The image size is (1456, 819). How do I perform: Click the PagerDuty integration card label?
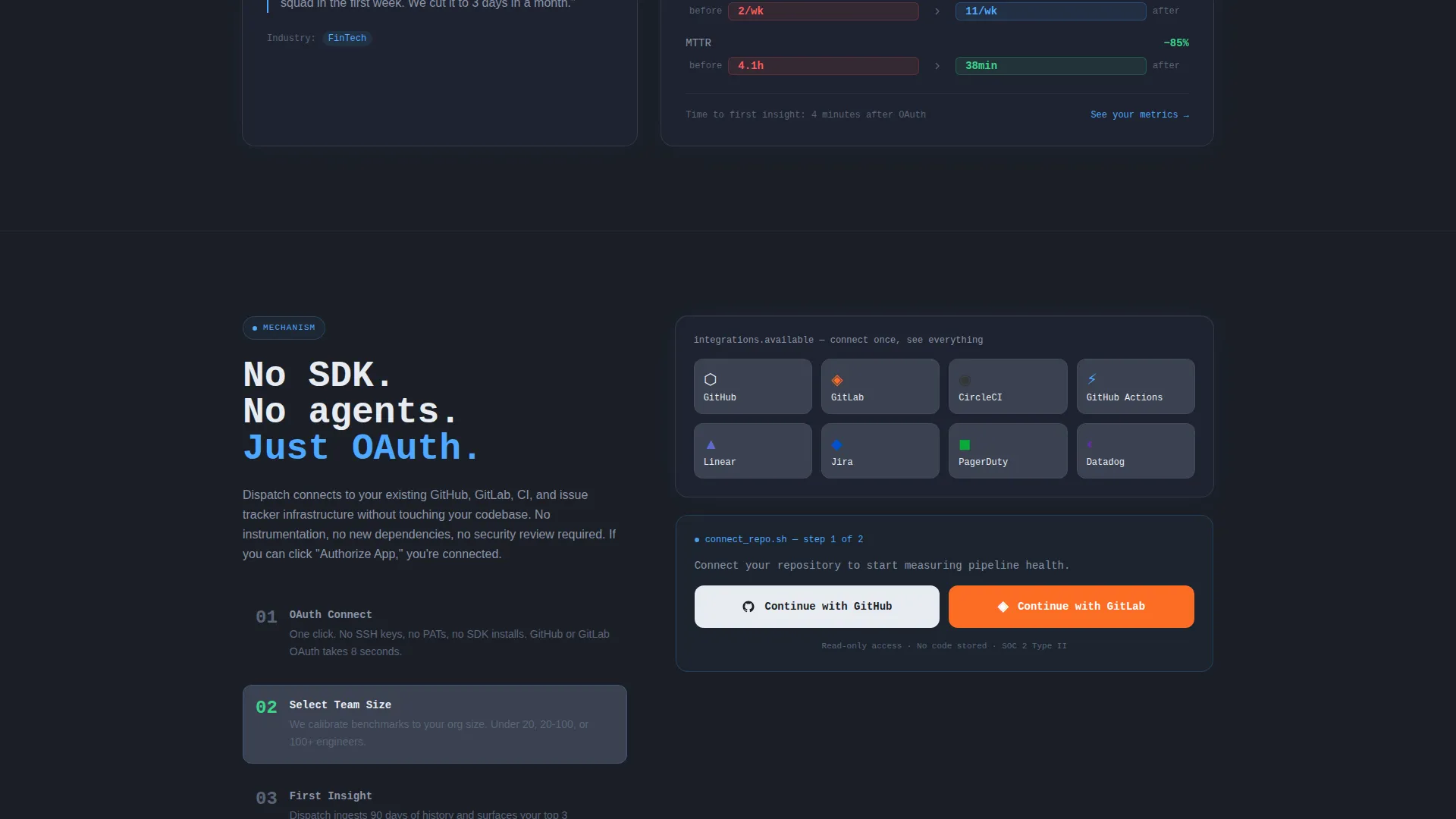point(983,462)
